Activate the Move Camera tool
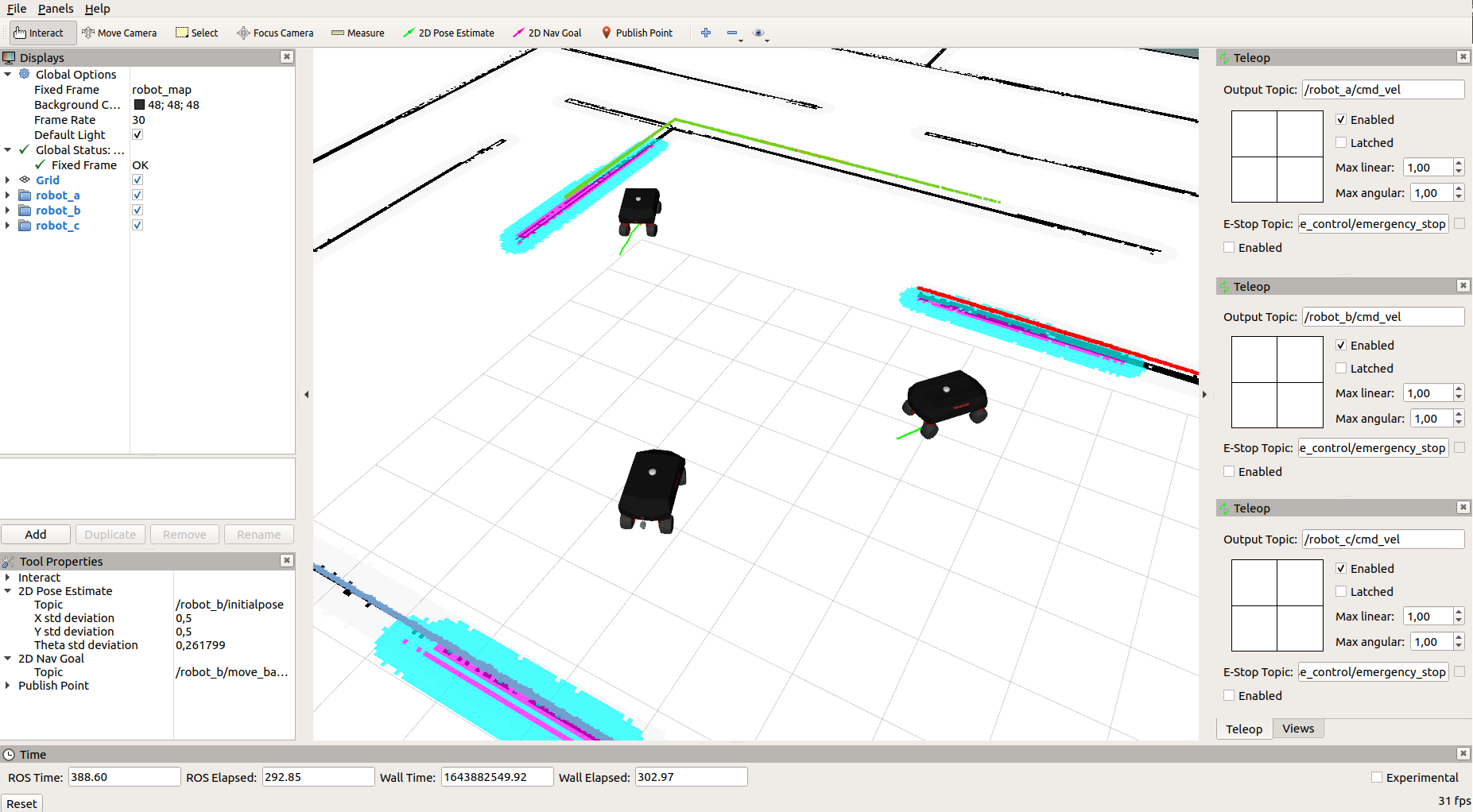 point(119,33)
